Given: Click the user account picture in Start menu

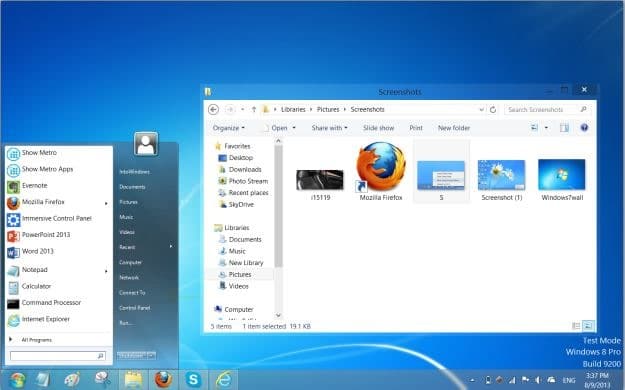Looking at the screenshot, I should (x=146, y=144).
